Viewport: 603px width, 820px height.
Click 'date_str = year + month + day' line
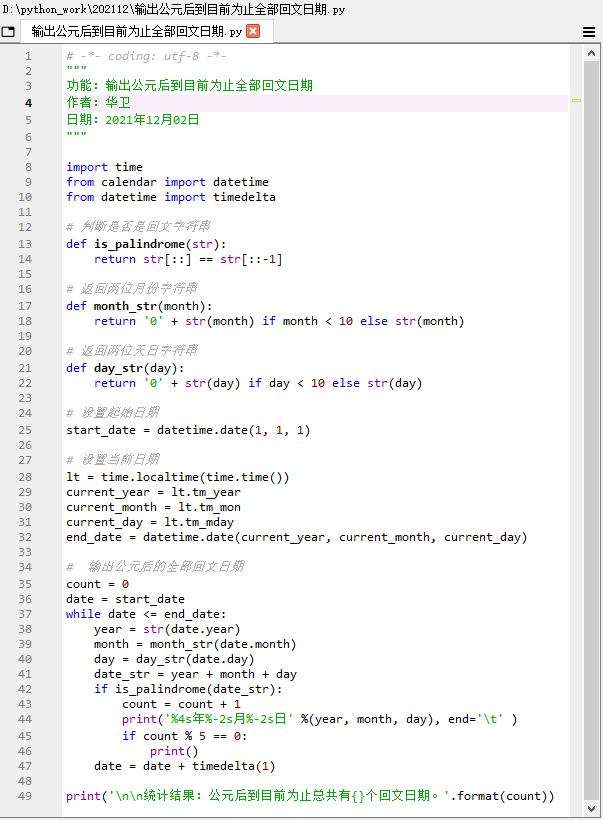[195, 675]
